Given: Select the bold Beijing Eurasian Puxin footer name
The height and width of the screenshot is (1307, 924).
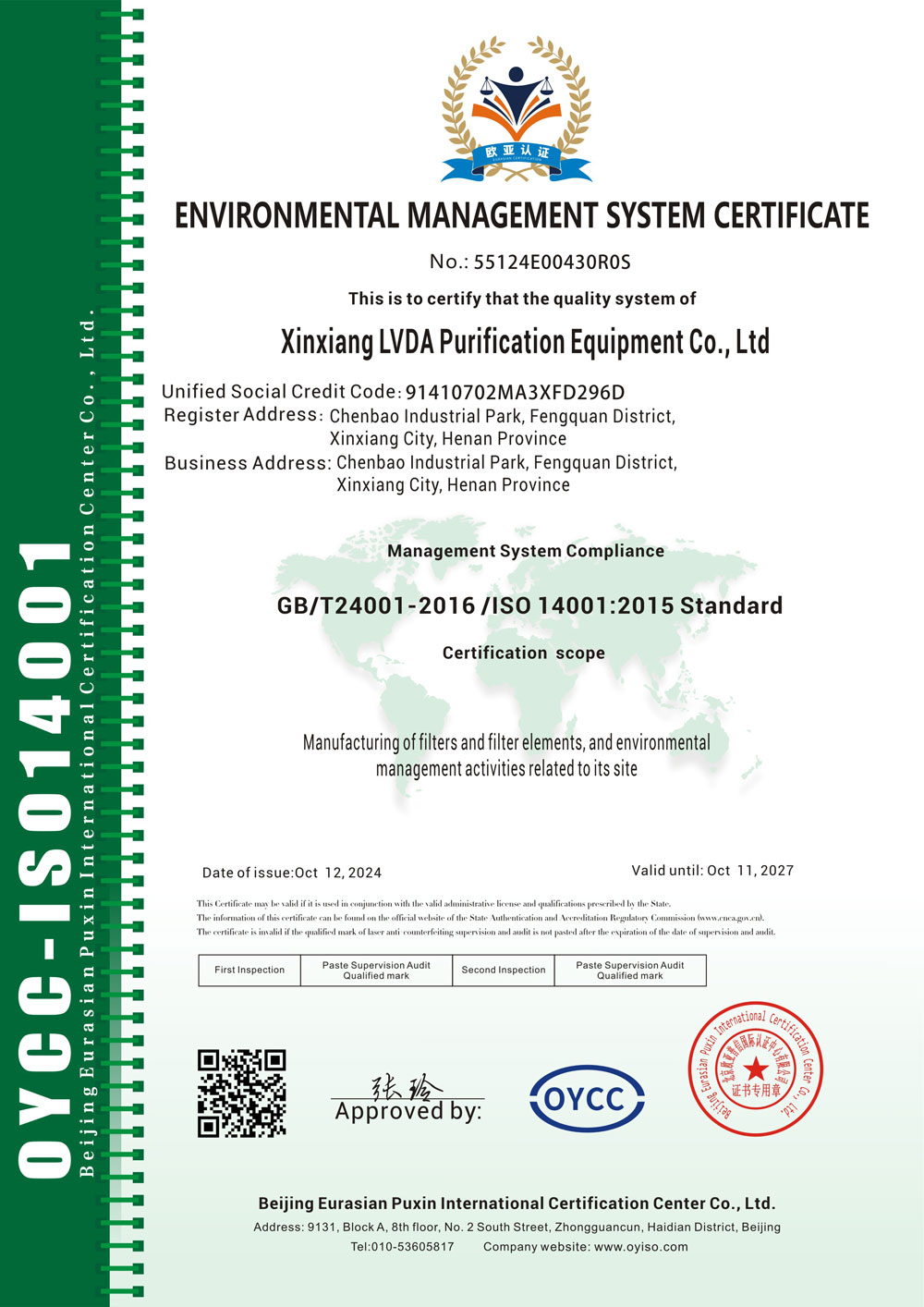Looking at the screenshot, I should [517, 1203].
